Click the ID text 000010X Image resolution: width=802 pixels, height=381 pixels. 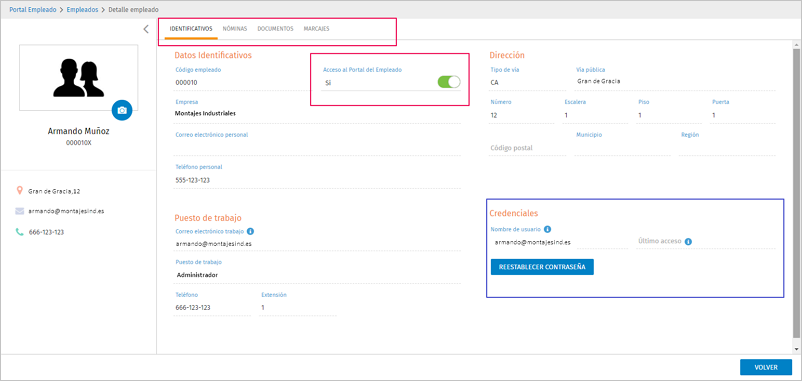78,143
